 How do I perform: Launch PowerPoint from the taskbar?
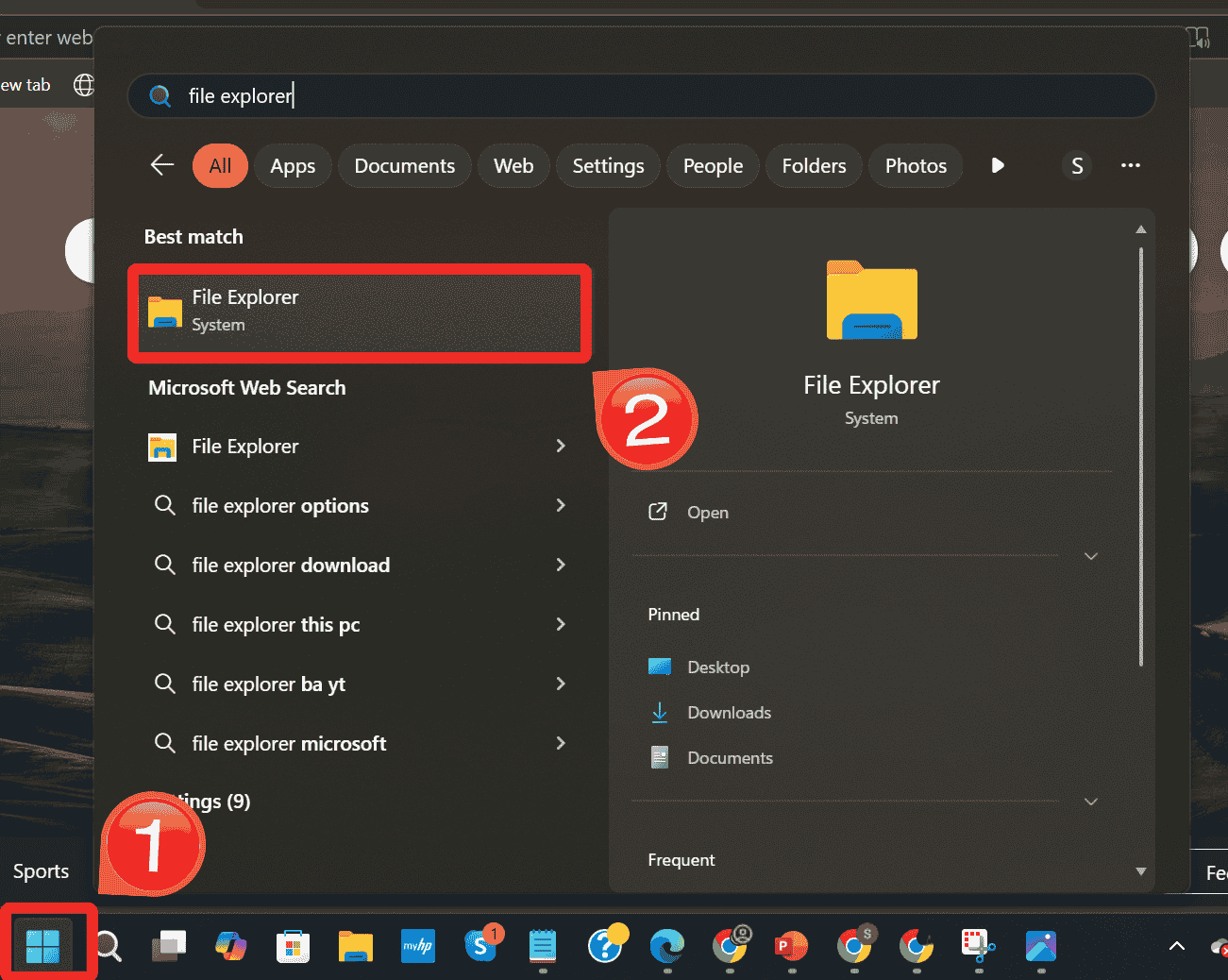(791, 946)
